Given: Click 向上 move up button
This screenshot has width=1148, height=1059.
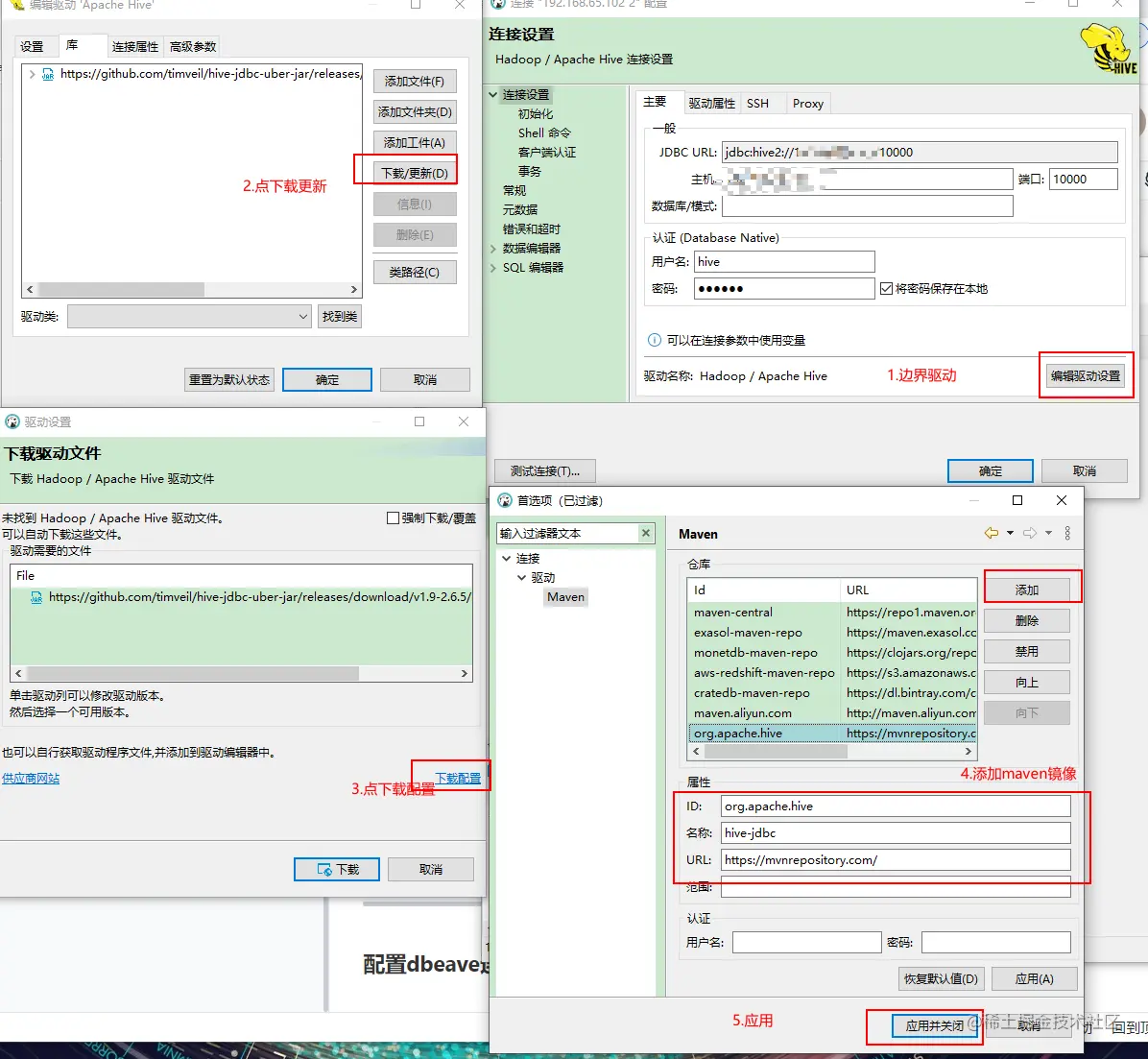Looking at the screenshot, I should pyautogui.click(x=1026, y=682).
